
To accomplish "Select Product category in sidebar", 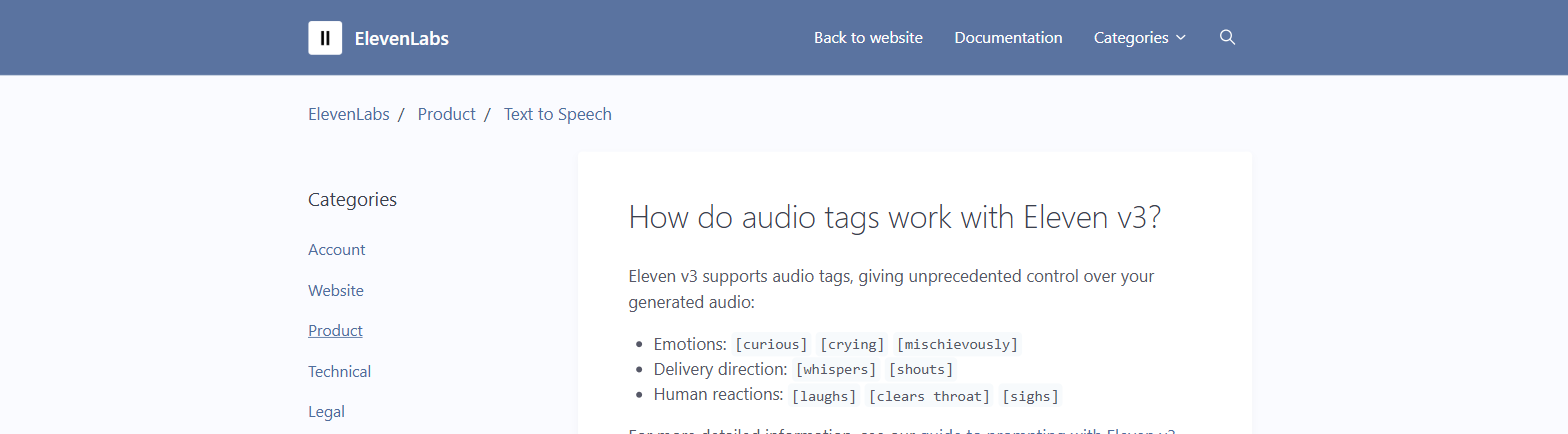I will coord(335,330).
